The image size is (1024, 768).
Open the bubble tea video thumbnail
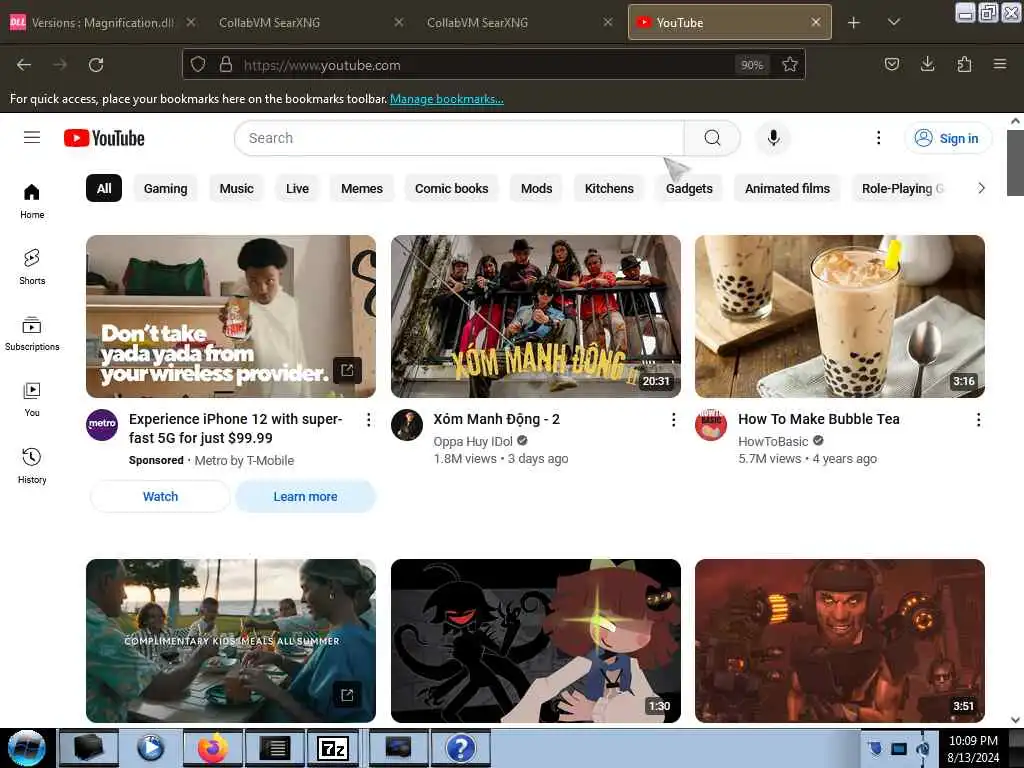pyautogui.click(x=840, y=316)
